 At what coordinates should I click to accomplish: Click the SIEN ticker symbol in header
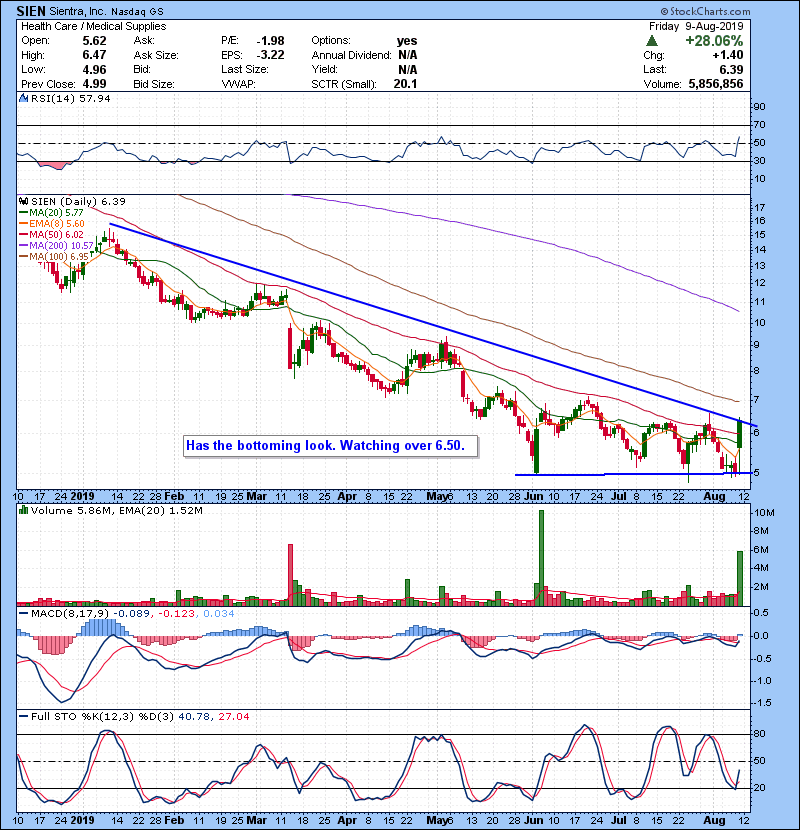coord(30,8)
